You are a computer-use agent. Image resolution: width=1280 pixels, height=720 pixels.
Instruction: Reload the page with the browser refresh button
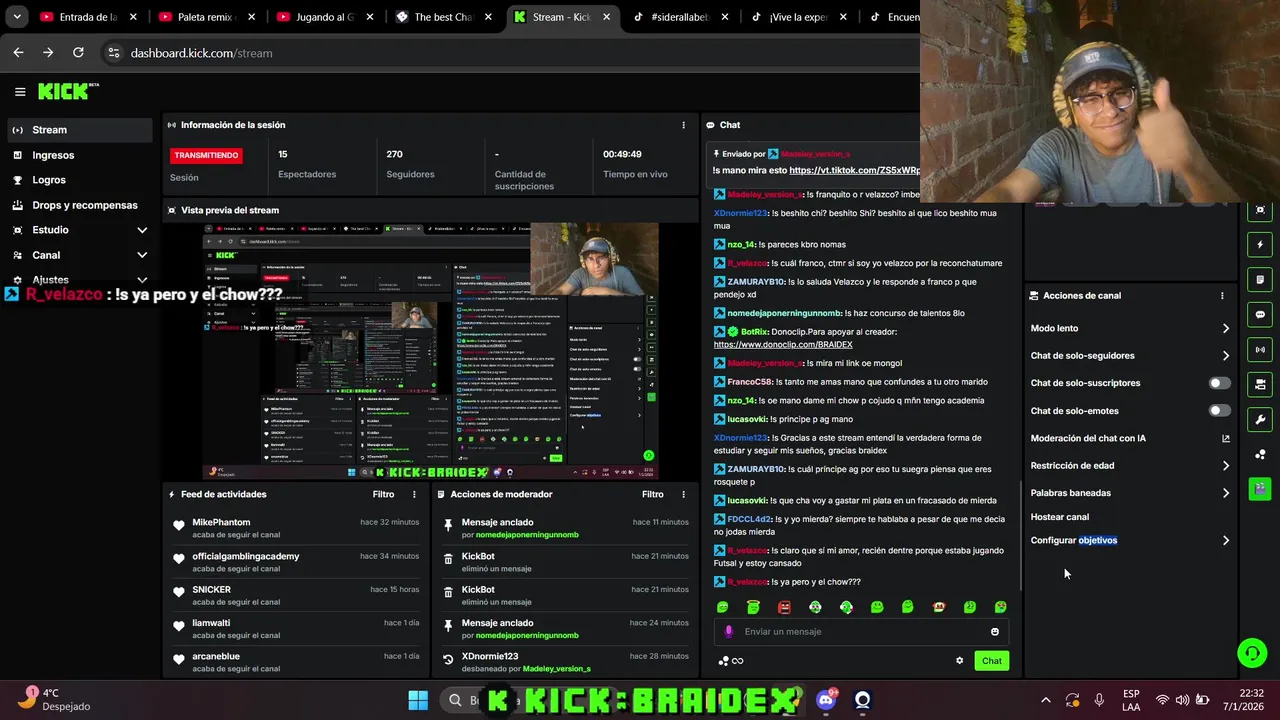(78, 53)
